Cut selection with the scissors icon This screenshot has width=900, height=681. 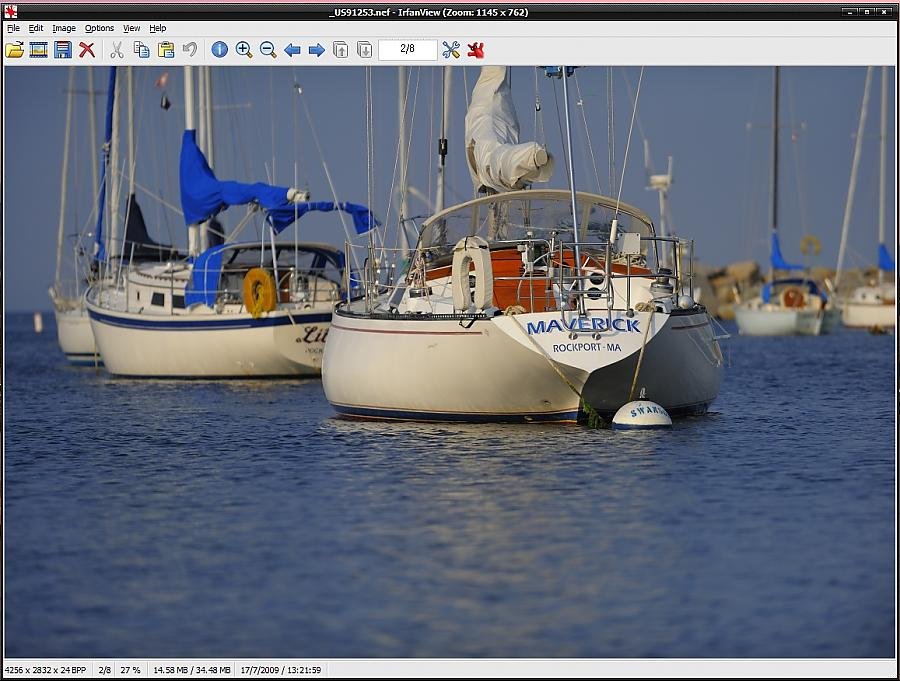pos(117,50)
